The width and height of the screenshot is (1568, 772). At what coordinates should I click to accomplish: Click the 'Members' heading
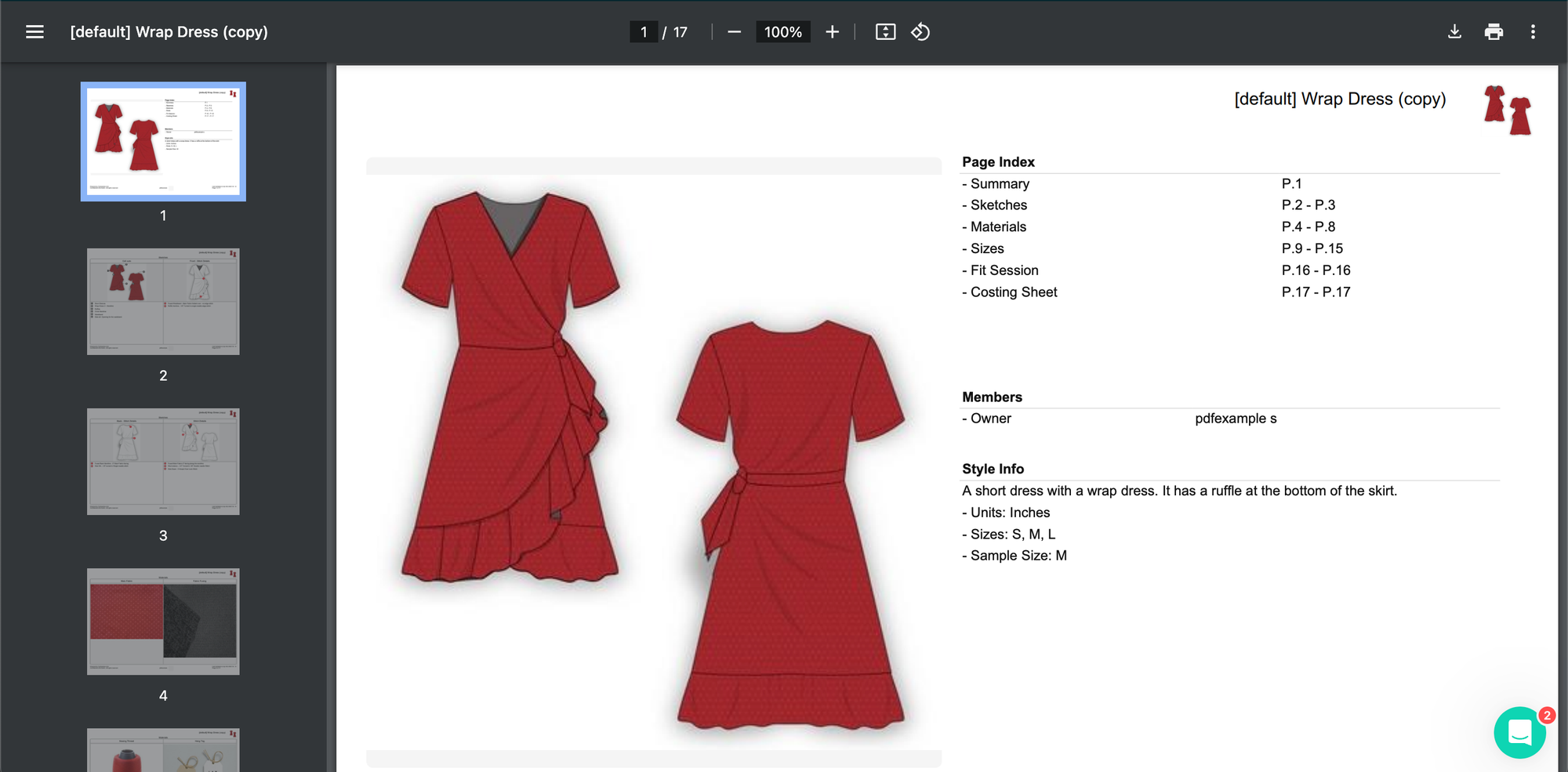coord(992,397)
